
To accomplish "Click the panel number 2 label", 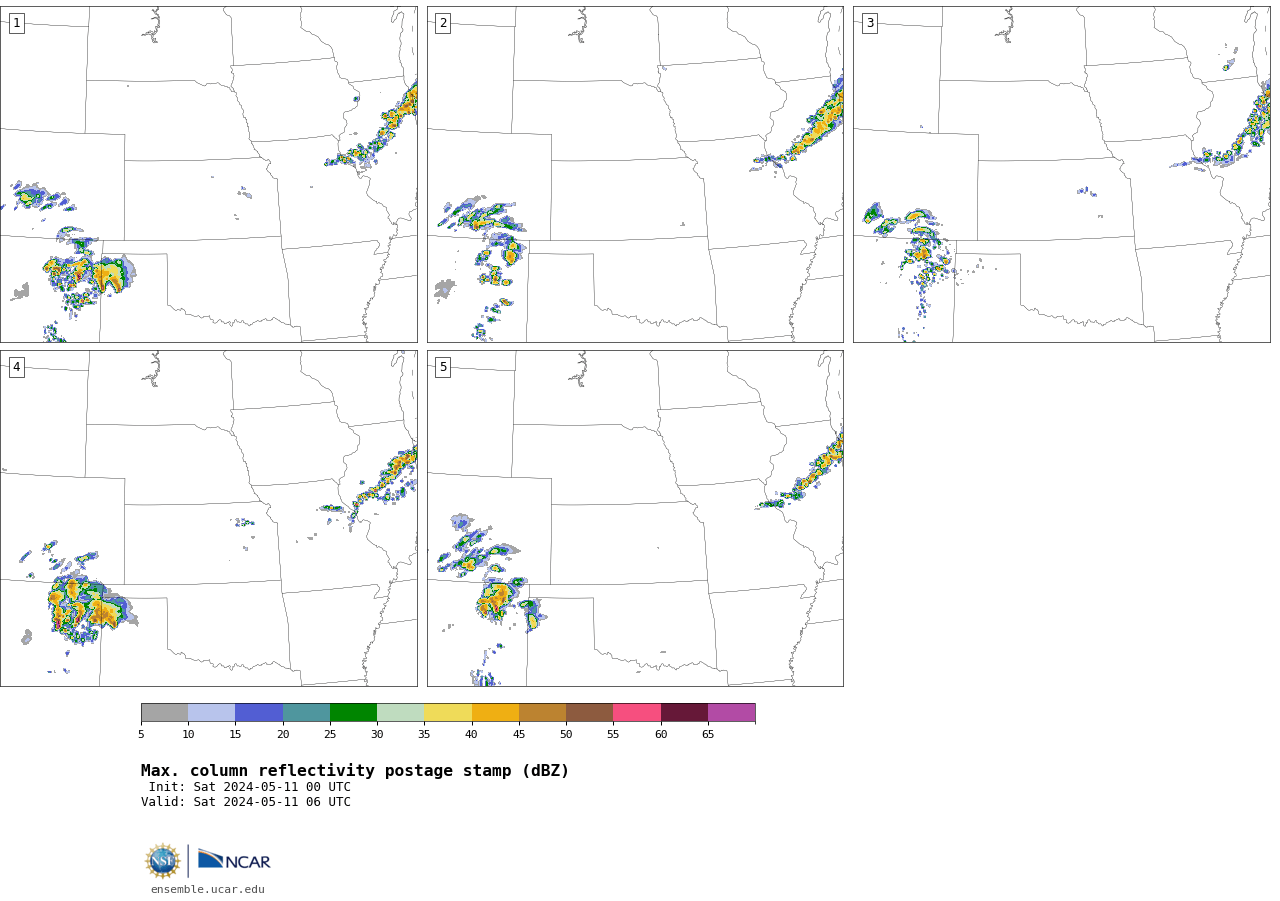I will click(x=443, y=23).
